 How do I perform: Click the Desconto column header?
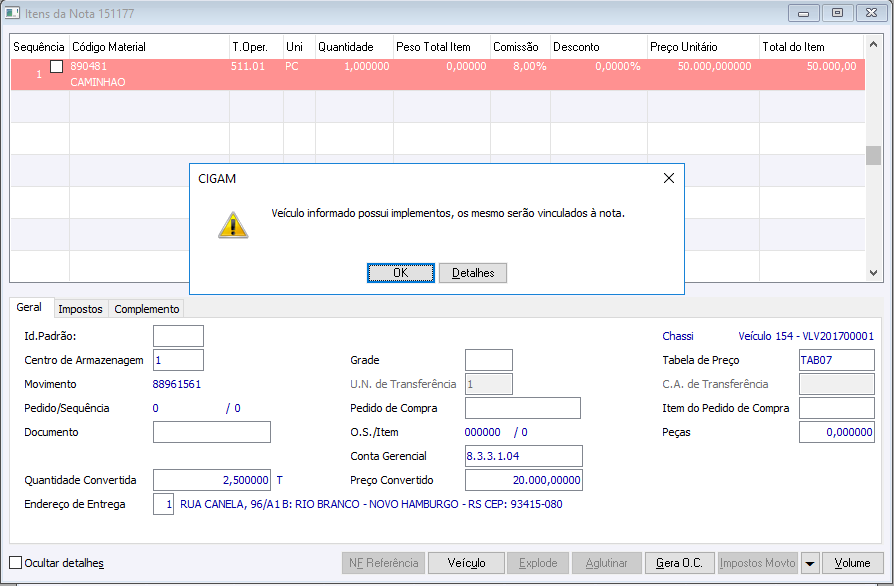599,47
